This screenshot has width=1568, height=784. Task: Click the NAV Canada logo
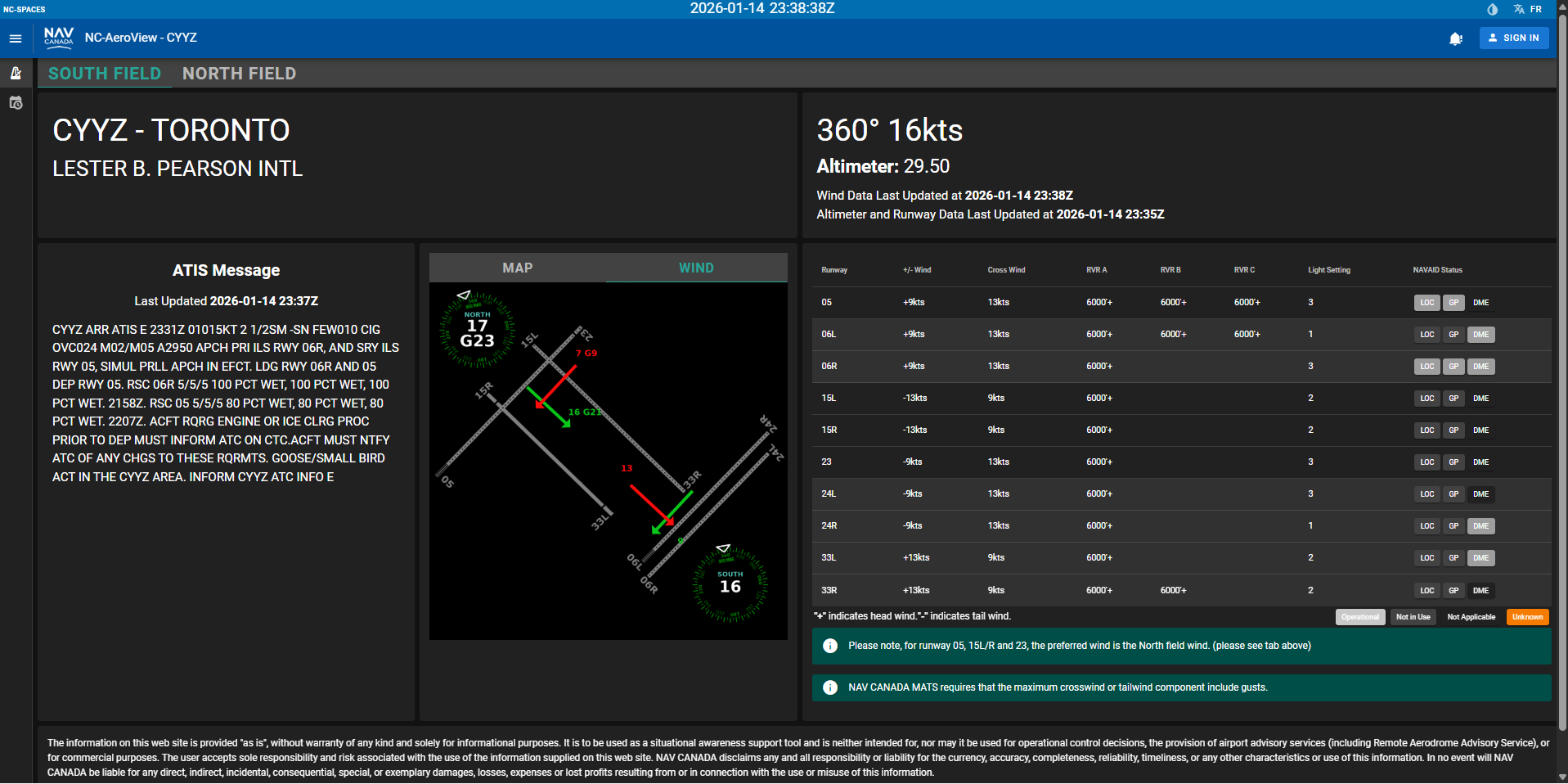click(58, 38)
